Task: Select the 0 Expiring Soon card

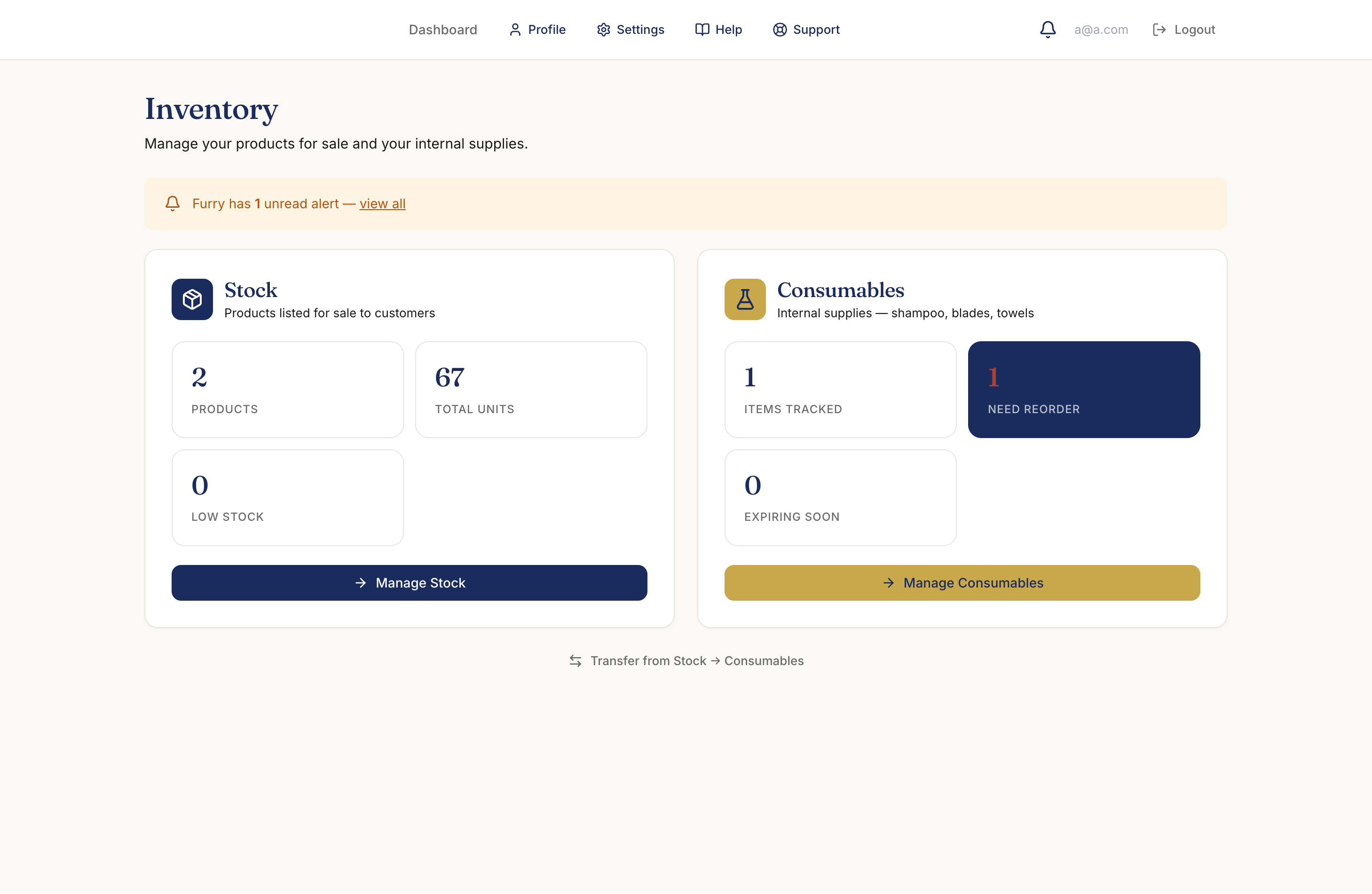Action: point(840,497)
